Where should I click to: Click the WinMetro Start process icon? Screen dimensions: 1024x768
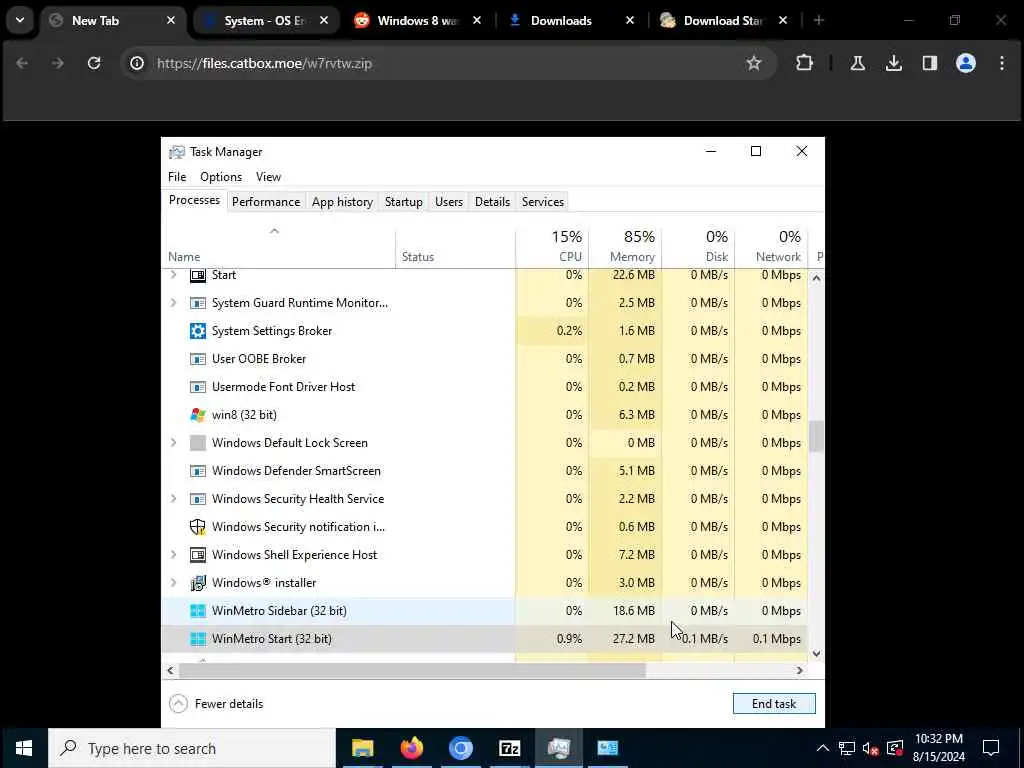coord(197,639)
